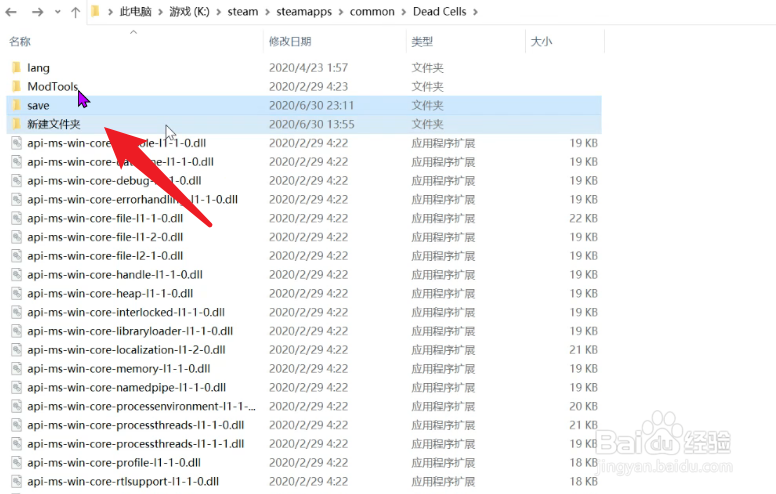Select 此电脑 in the breadcrumb path
776x494 pixels.
point(135,11)
